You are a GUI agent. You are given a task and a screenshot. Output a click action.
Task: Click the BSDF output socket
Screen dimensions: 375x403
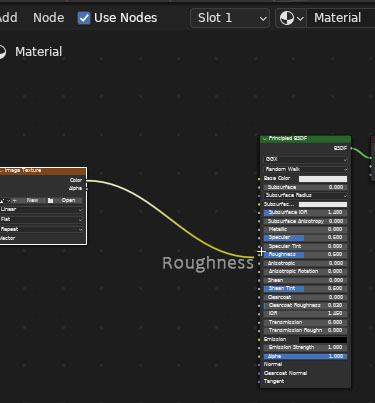(x=351, y=148)
